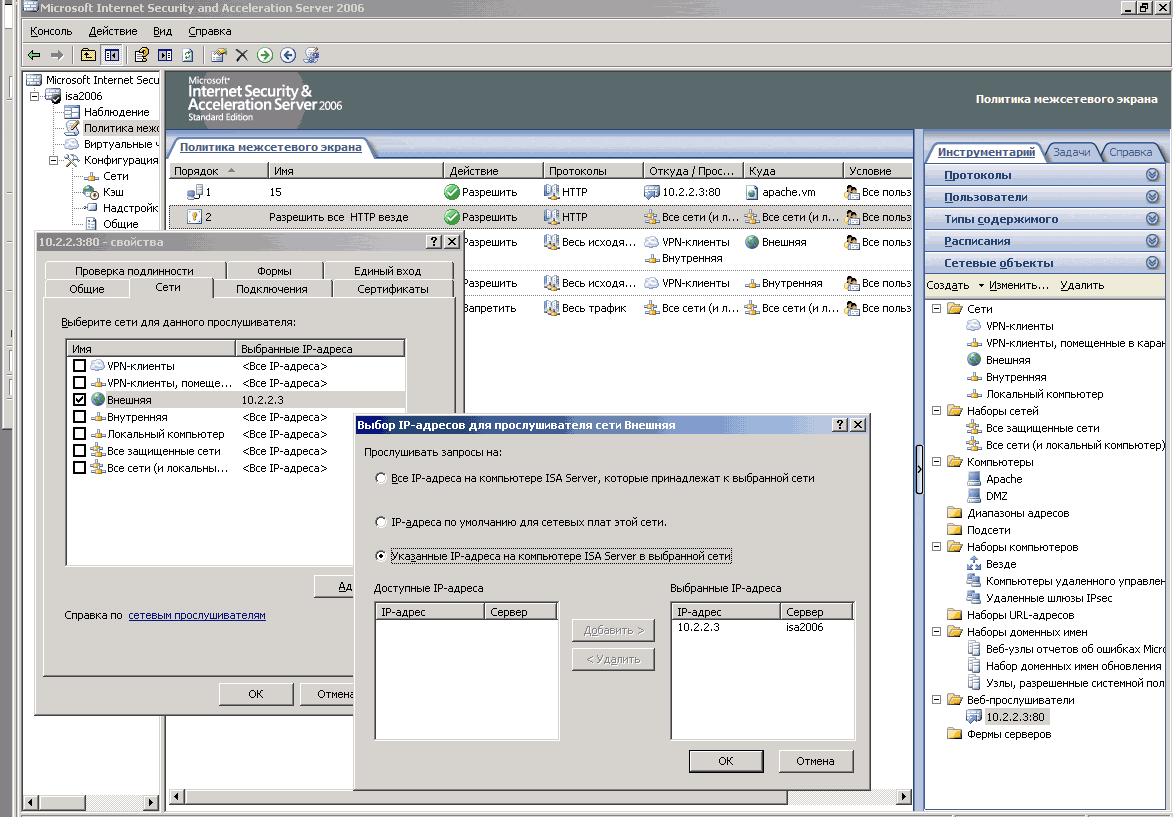Select Сети under Конфигурация in console tree
Screen dimensions: 1173x817
pos(115,176)
